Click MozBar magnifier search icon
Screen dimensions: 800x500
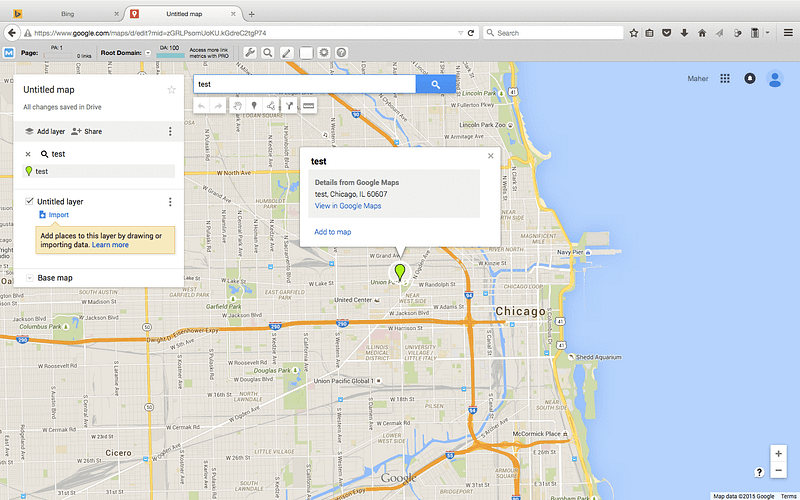pos(268,53)
